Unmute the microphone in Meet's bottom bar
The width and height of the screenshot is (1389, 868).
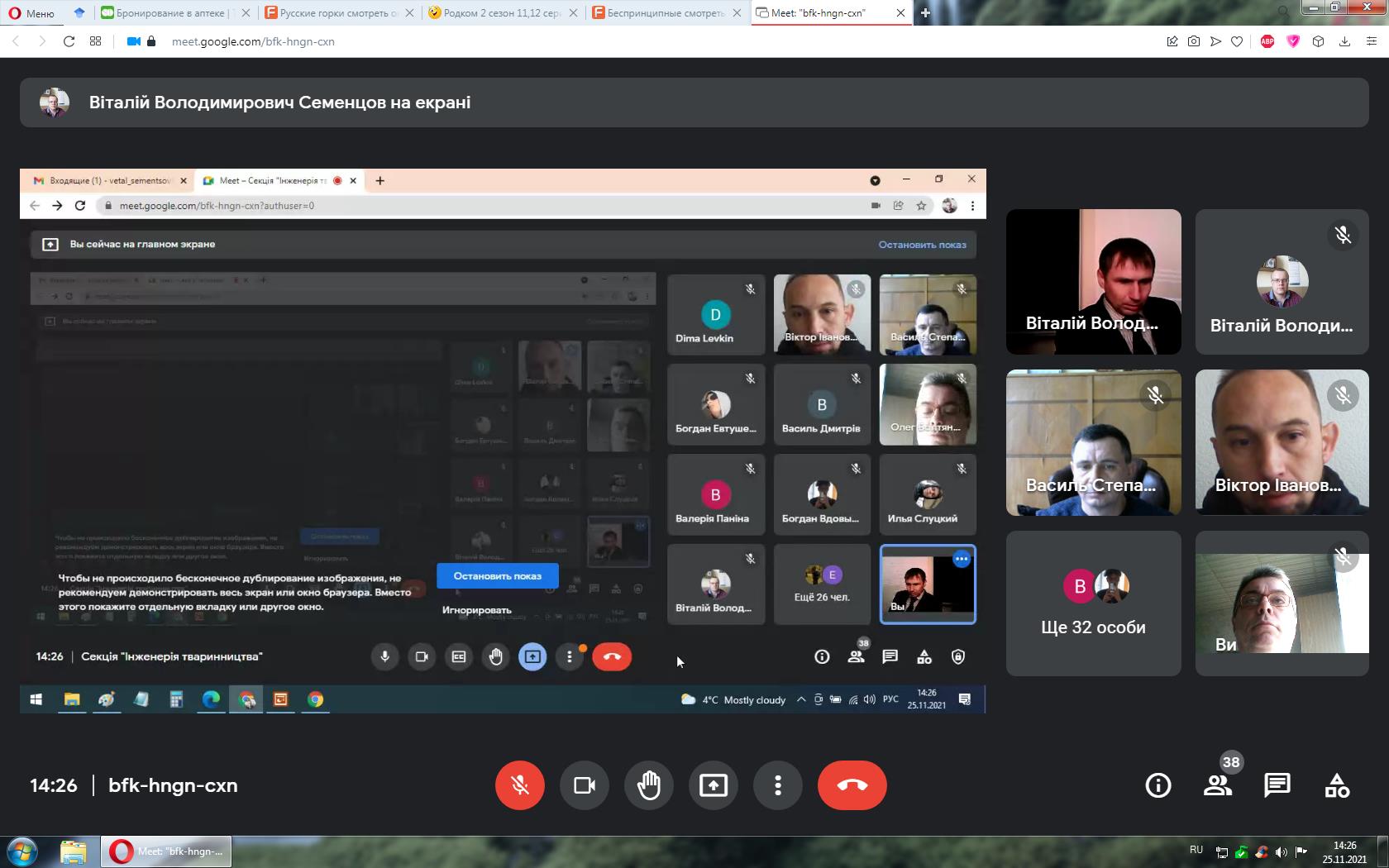[x=520, y=785]
